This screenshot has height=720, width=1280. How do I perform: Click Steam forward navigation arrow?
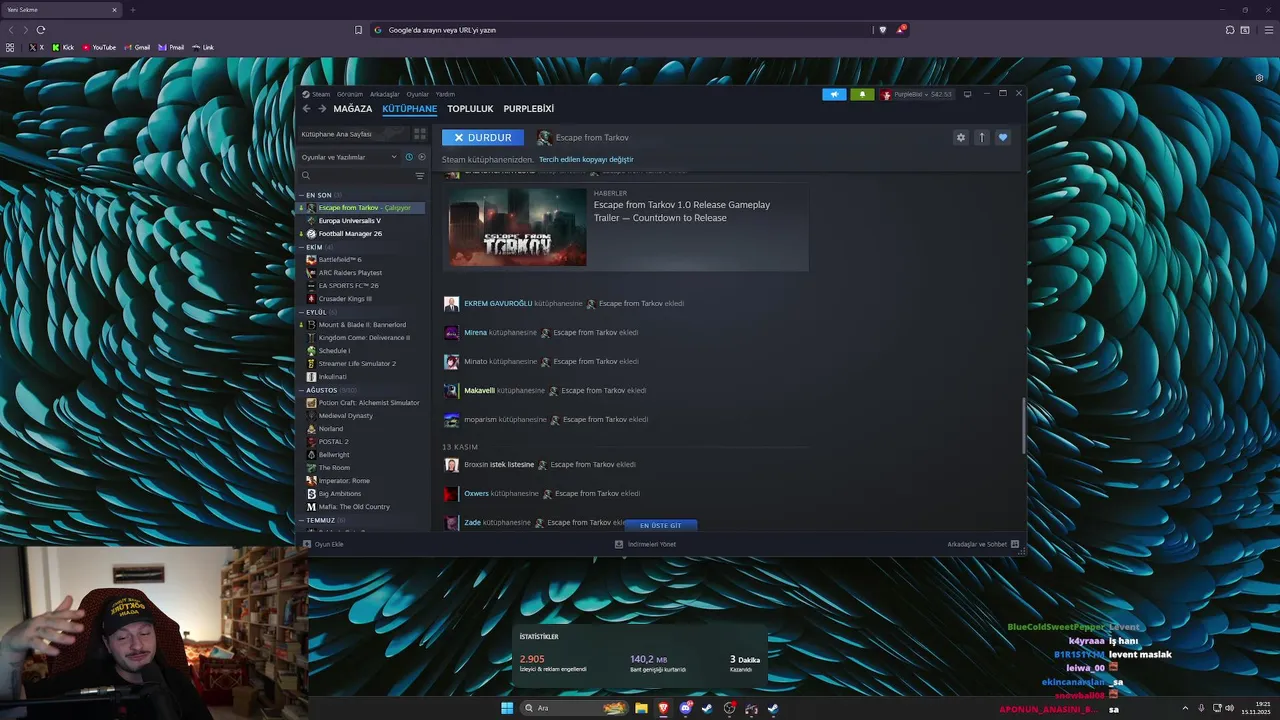[322, 109]
